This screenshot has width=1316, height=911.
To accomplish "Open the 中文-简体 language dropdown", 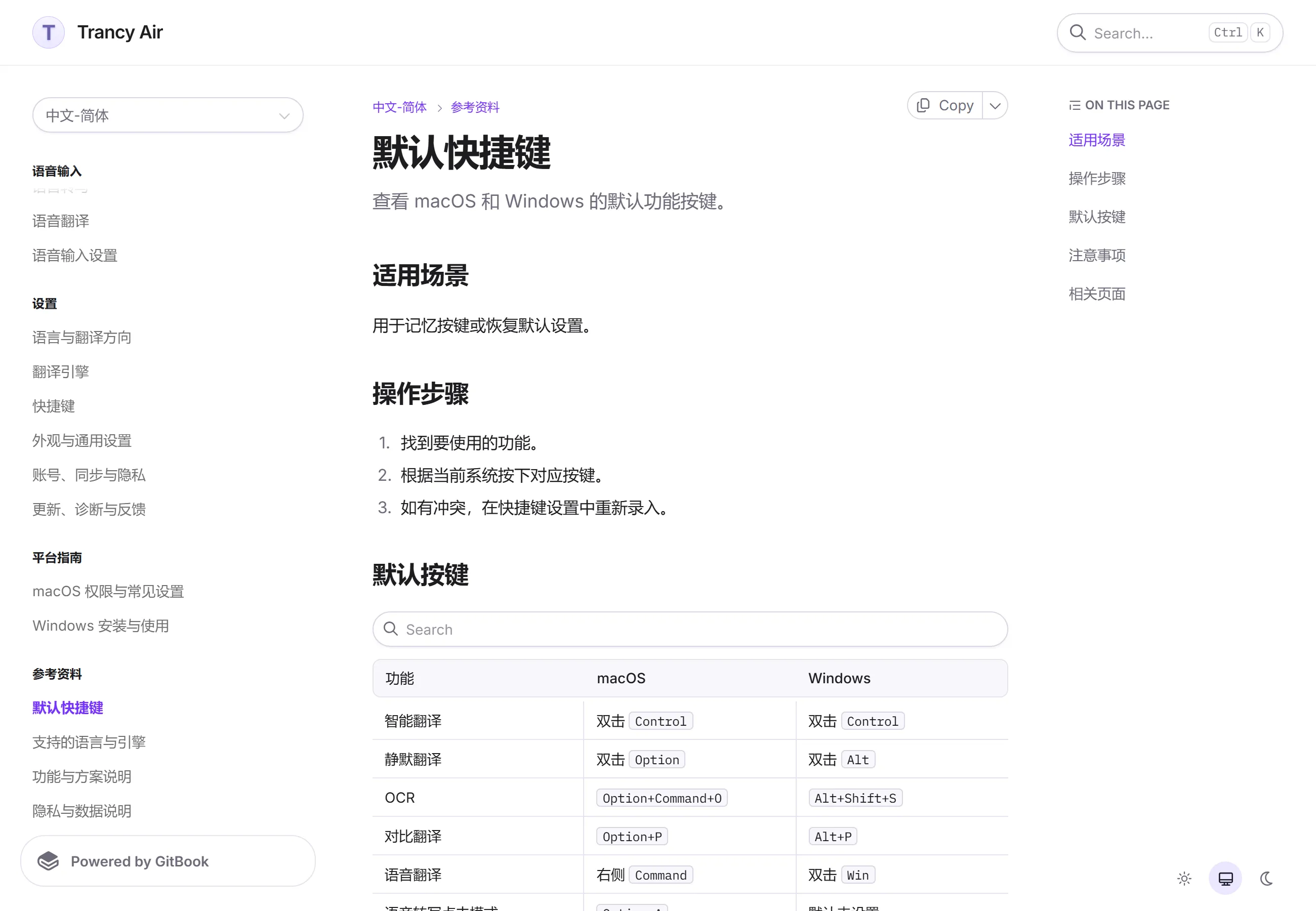I will click(x=168, y=115).
